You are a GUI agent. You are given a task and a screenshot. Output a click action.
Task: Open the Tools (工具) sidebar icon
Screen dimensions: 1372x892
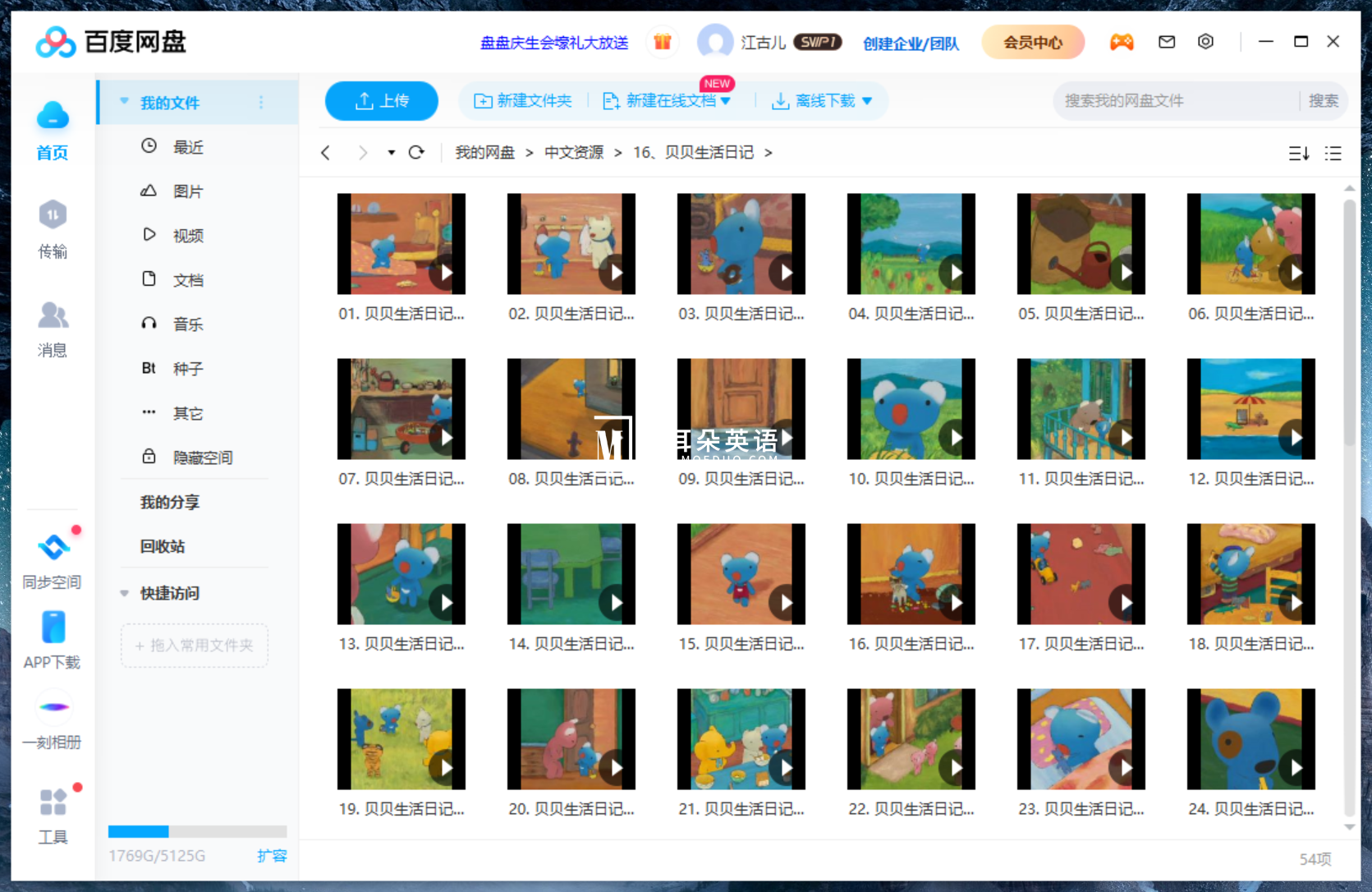click(x=53, y=815)
